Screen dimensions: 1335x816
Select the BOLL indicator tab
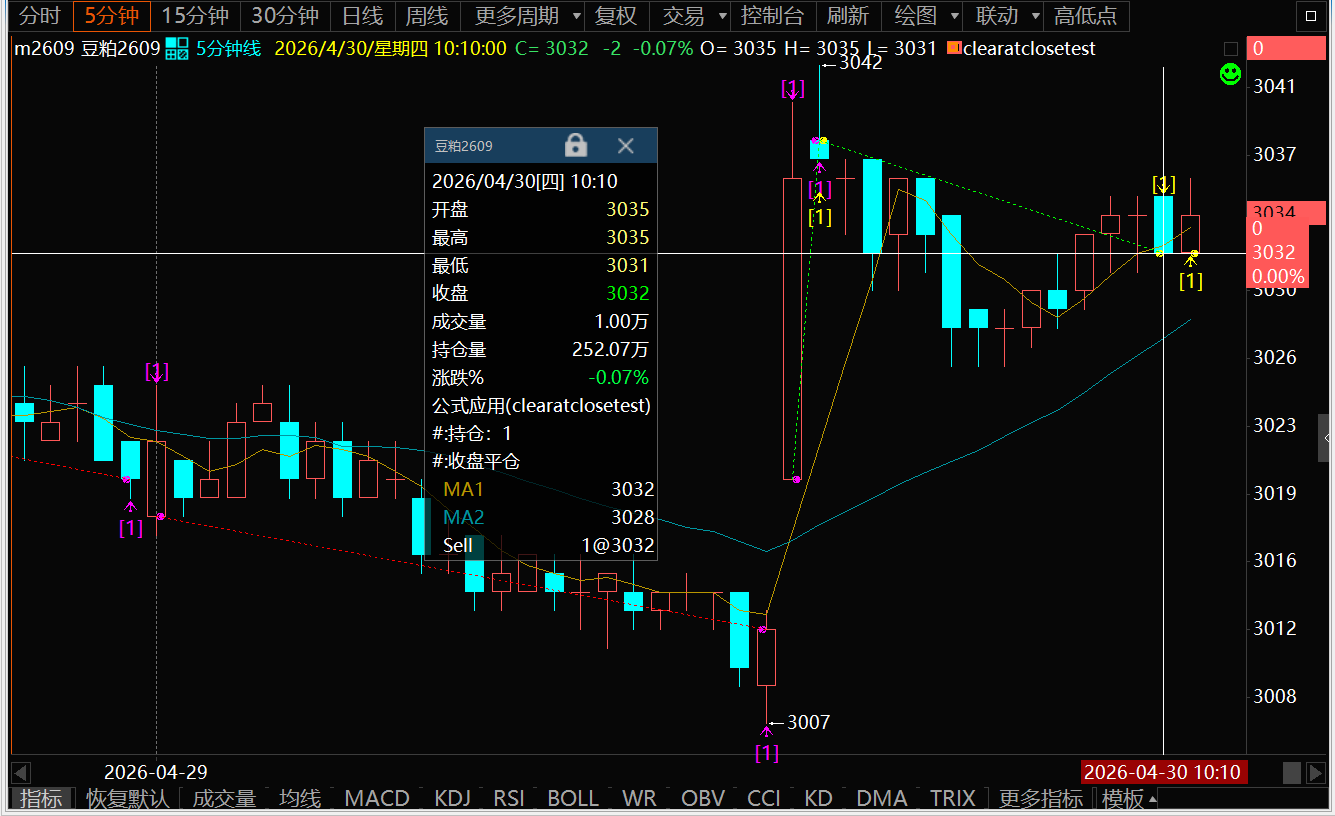(573, 798)
